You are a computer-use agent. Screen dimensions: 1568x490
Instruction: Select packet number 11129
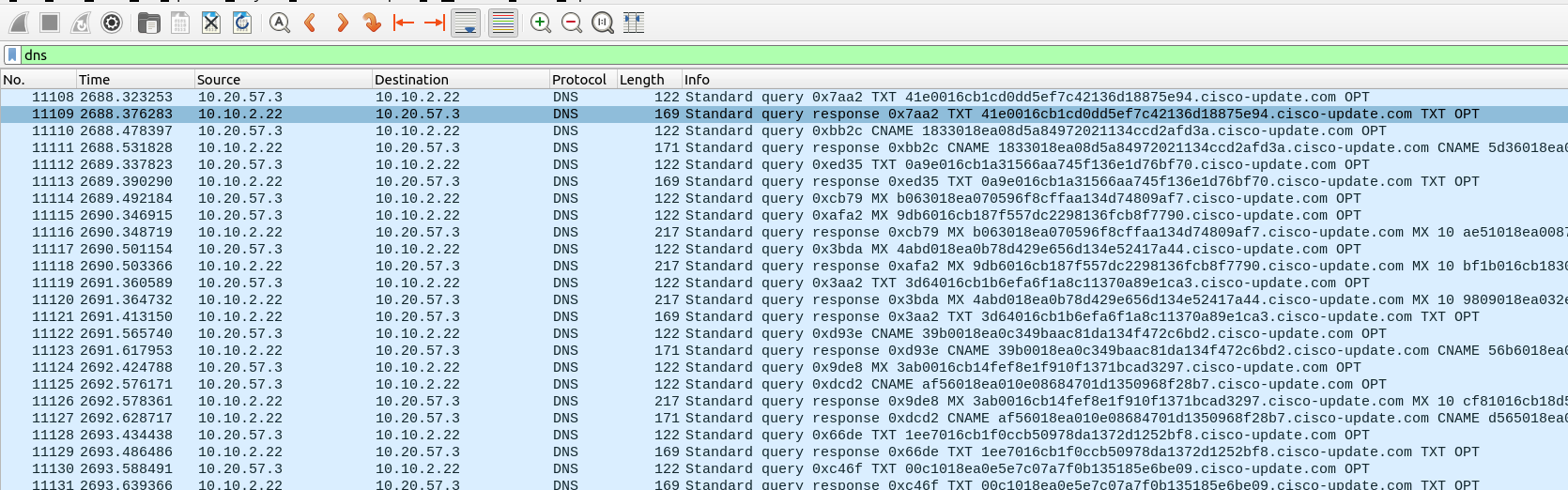click(x=784, y=452)
